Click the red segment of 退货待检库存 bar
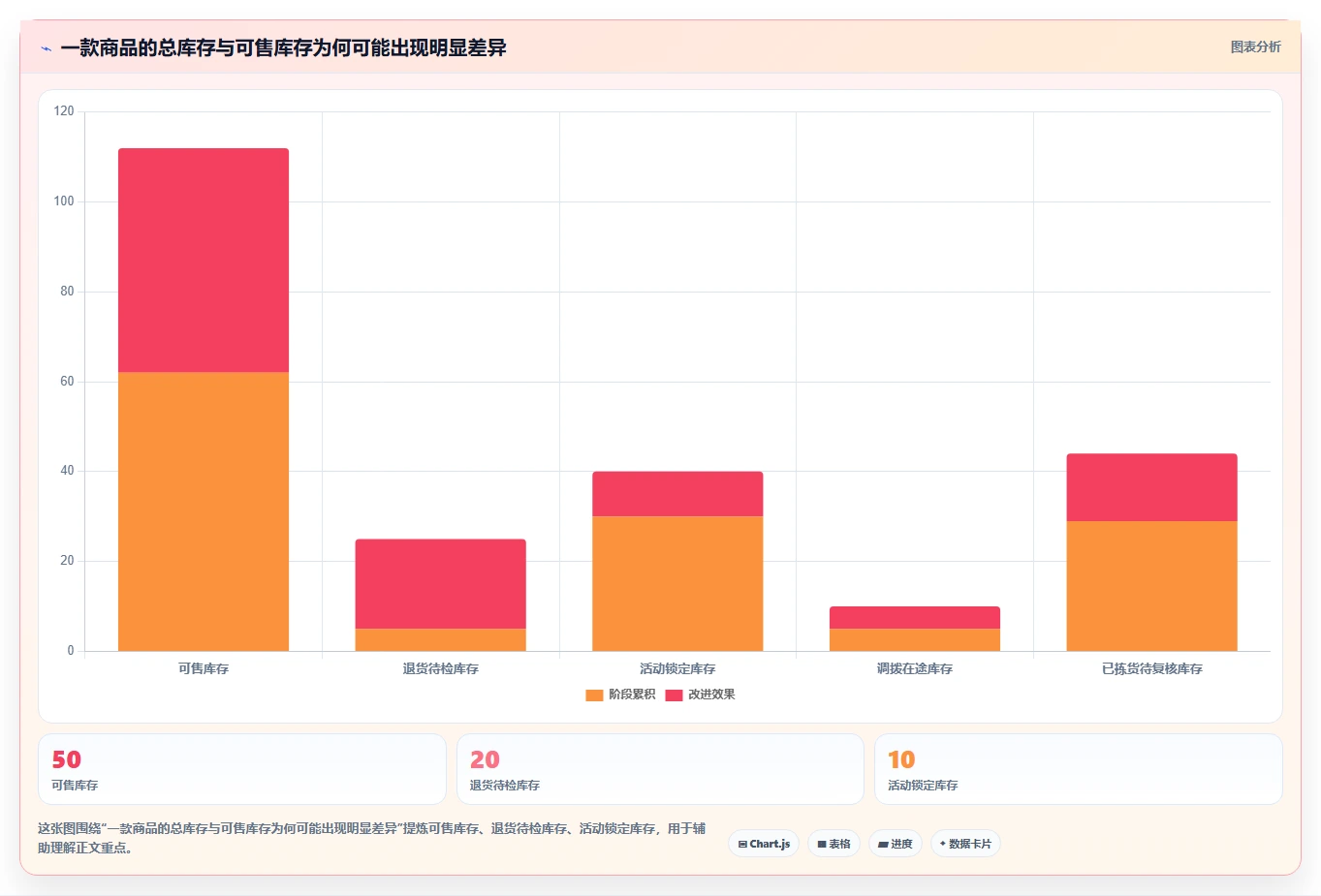The image size is (1321, 896). click(440, 584)
